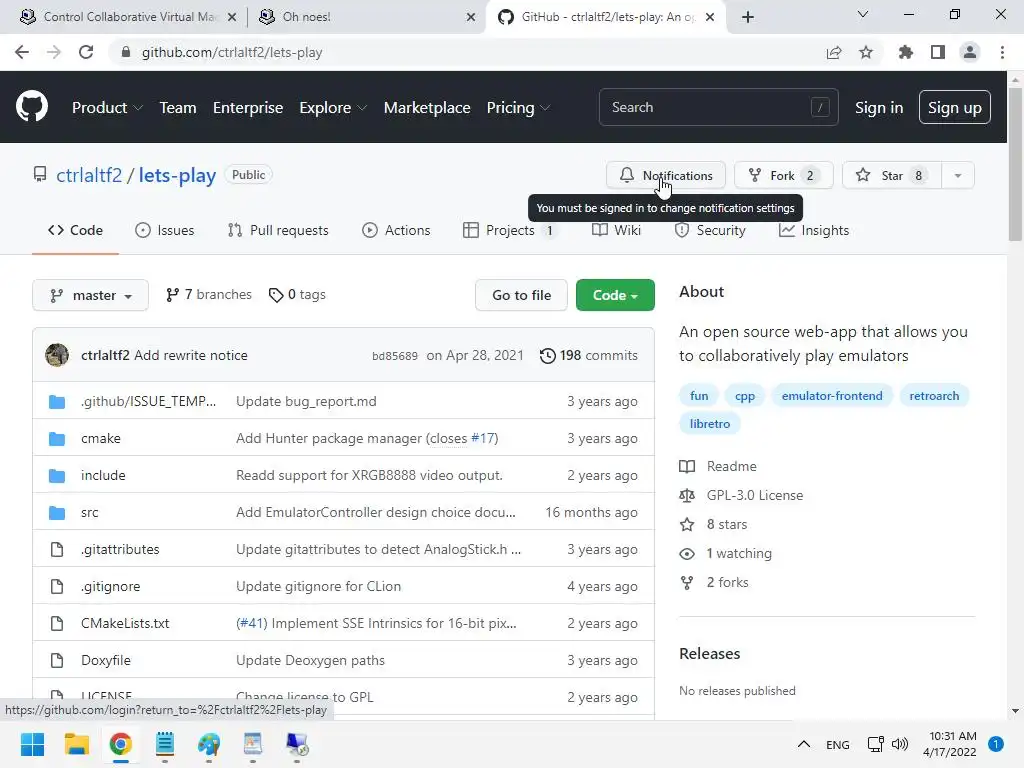This screenshot has width=1024, height=768.
Task: Reload the page with refresh icon
Action: pos(86,52)
